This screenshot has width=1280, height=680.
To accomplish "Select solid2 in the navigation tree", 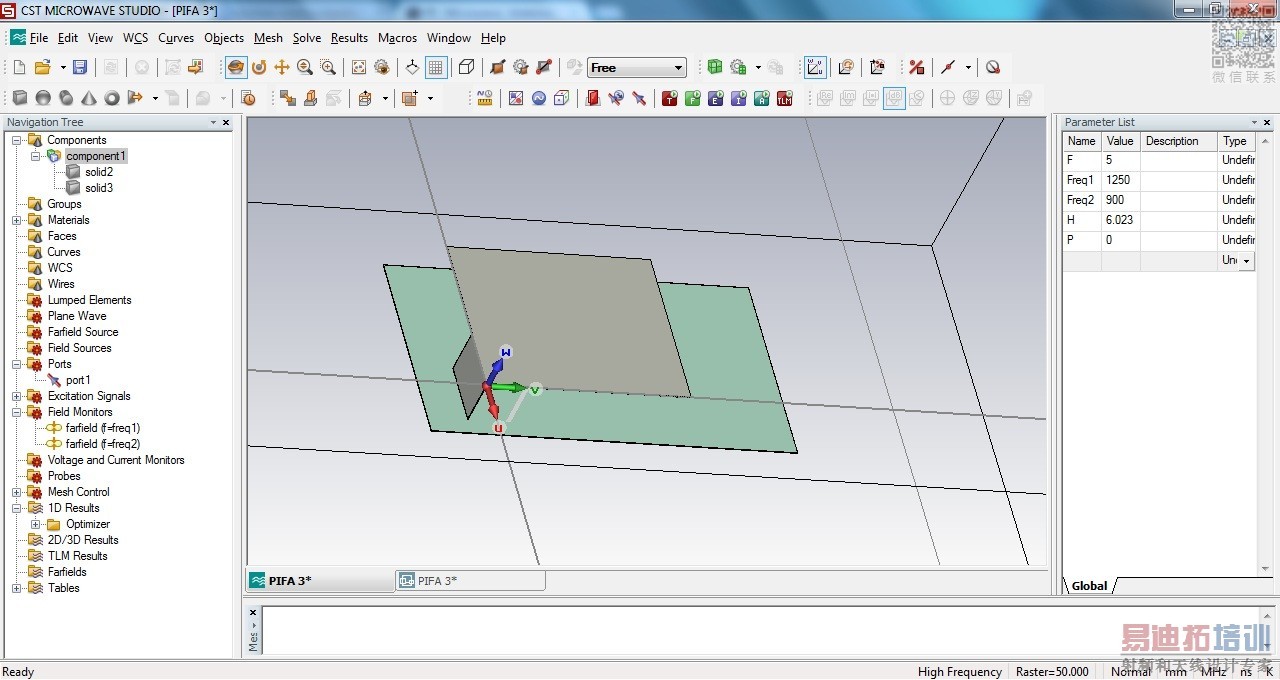I will (x=98, y=172).
